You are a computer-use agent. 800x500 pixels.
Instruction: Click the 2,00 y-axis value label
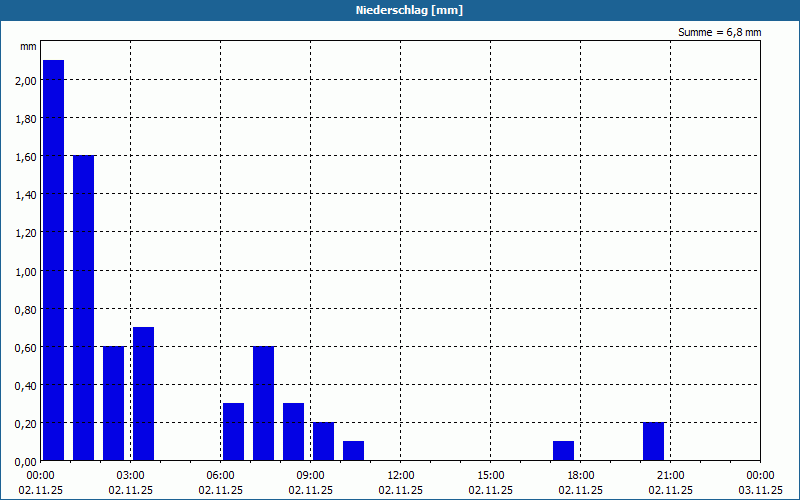(x=26, y=80)
